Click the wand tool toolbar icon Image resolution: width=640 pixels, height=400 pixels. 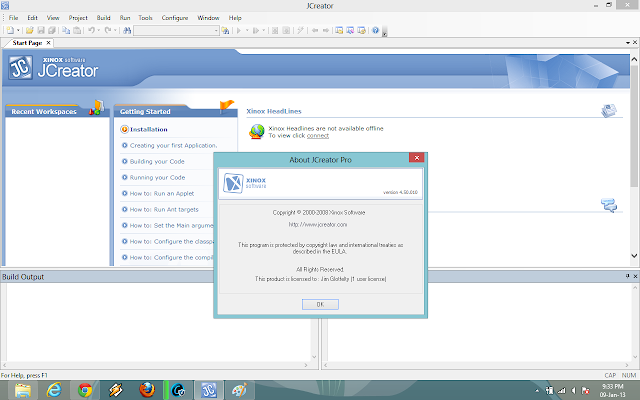pyautogui.click(x=300, y=30)
